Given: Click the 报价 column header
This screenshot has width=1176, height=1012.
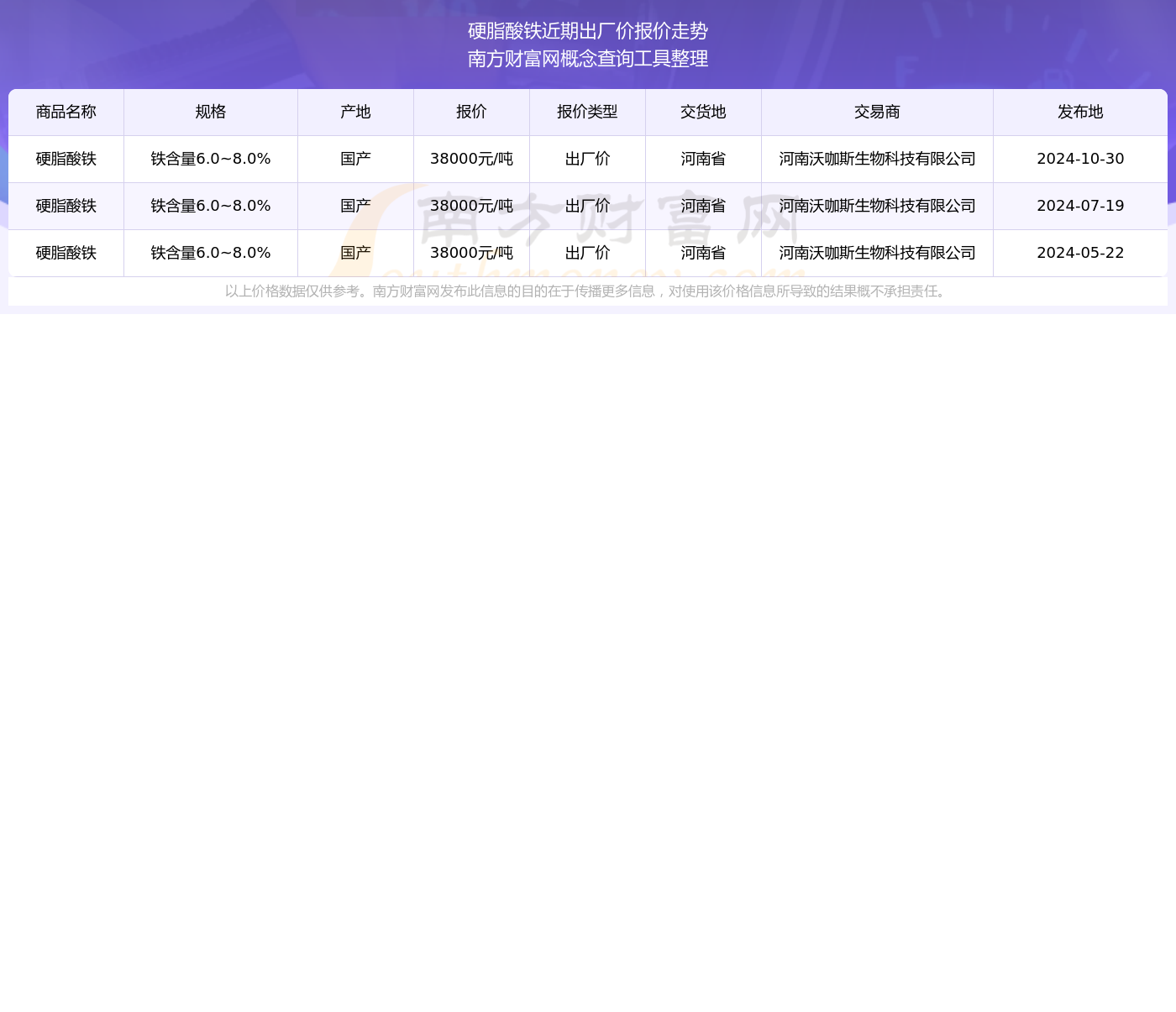Looking at the screenshot, I should tap(471, 112).
